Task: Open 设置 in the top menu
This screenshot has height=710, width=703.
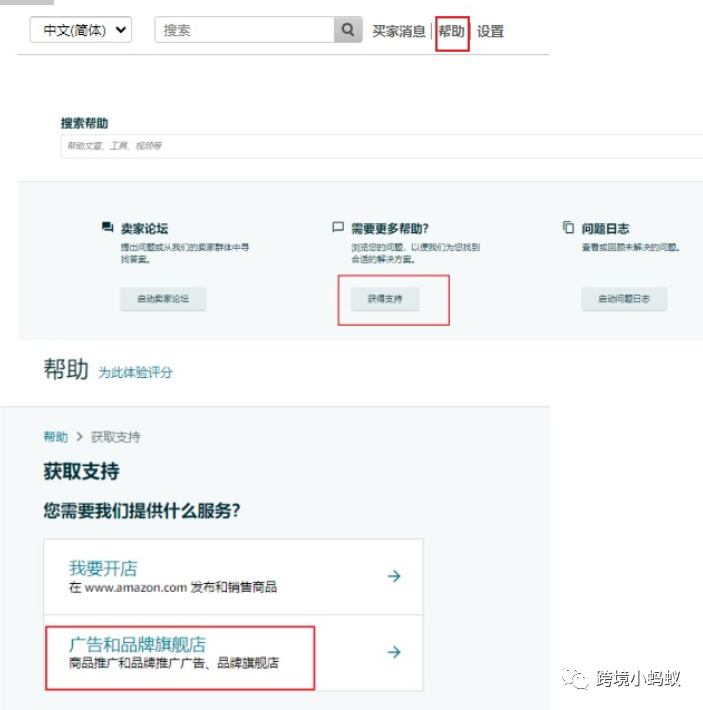Action: pos(490,31)
